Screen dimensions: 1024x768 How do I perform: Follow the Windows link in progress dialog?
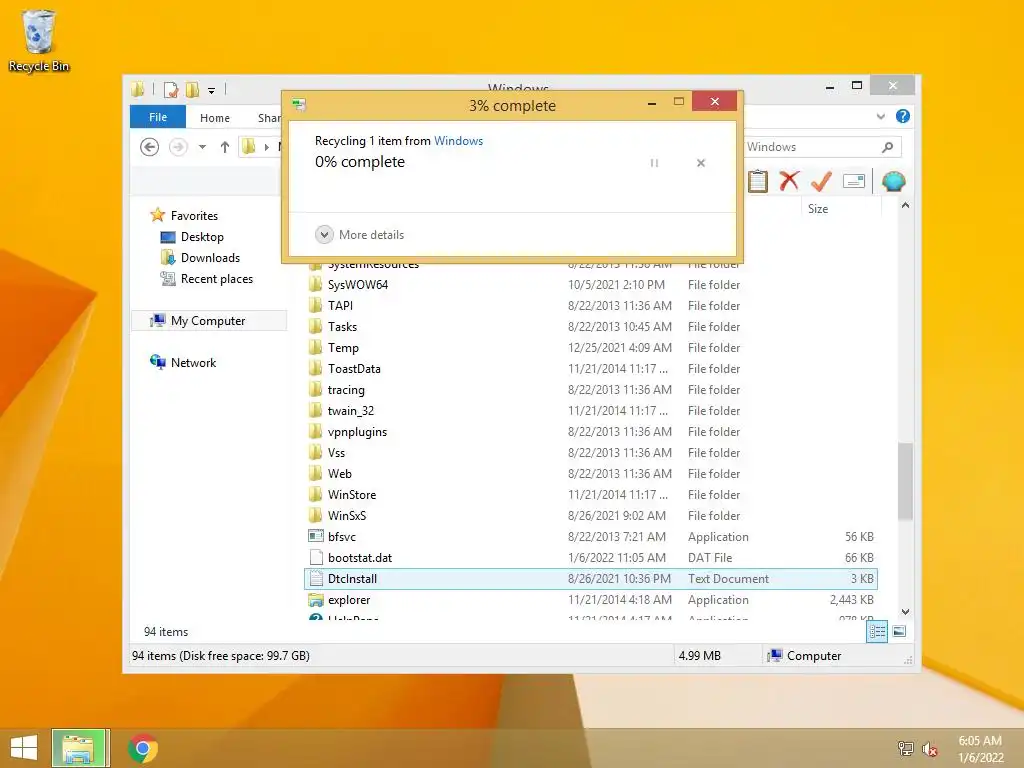point(458,140)
